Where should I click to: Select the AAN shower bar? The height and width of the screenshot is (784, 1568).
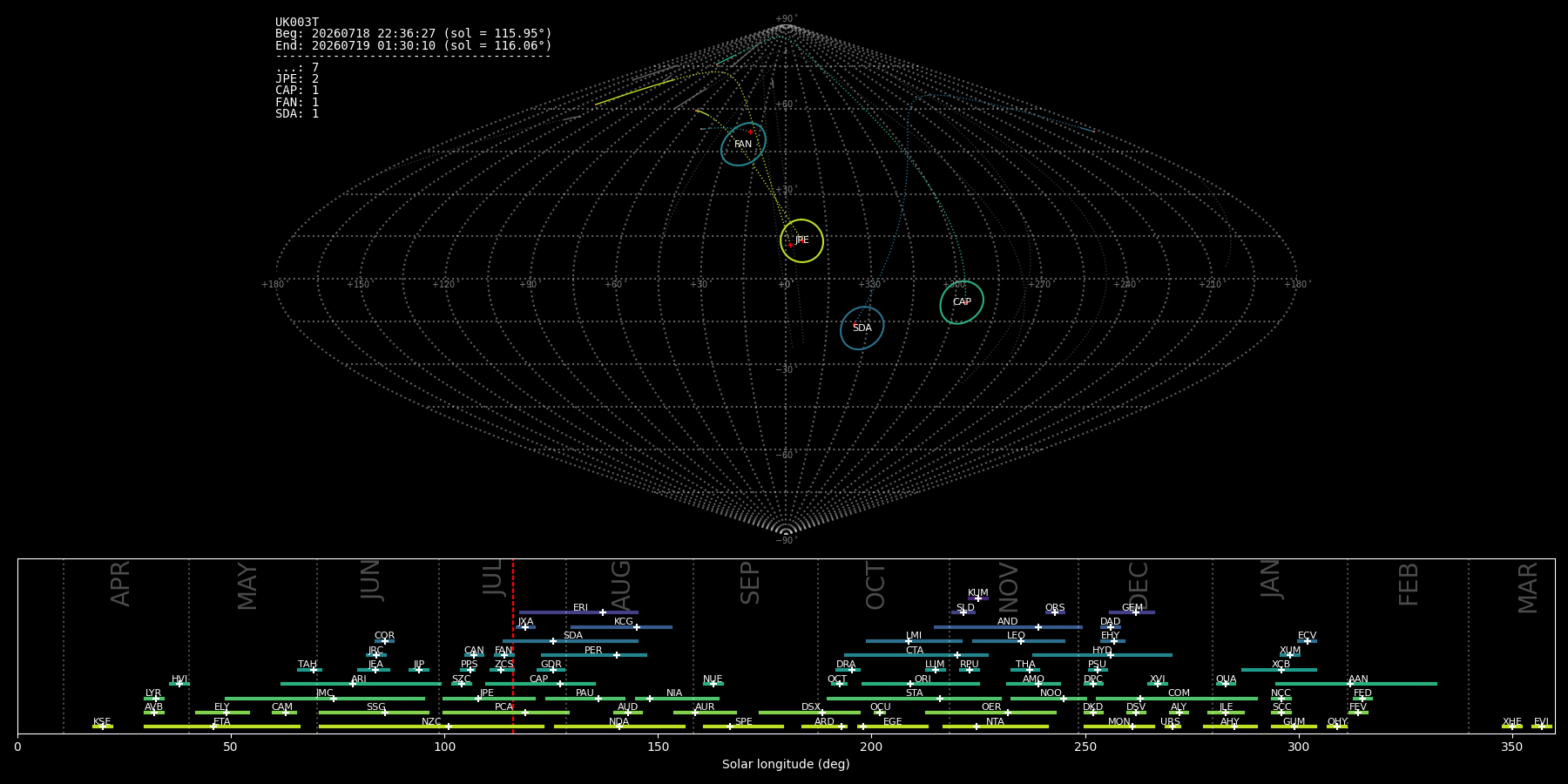click(x=1356, y=684)
